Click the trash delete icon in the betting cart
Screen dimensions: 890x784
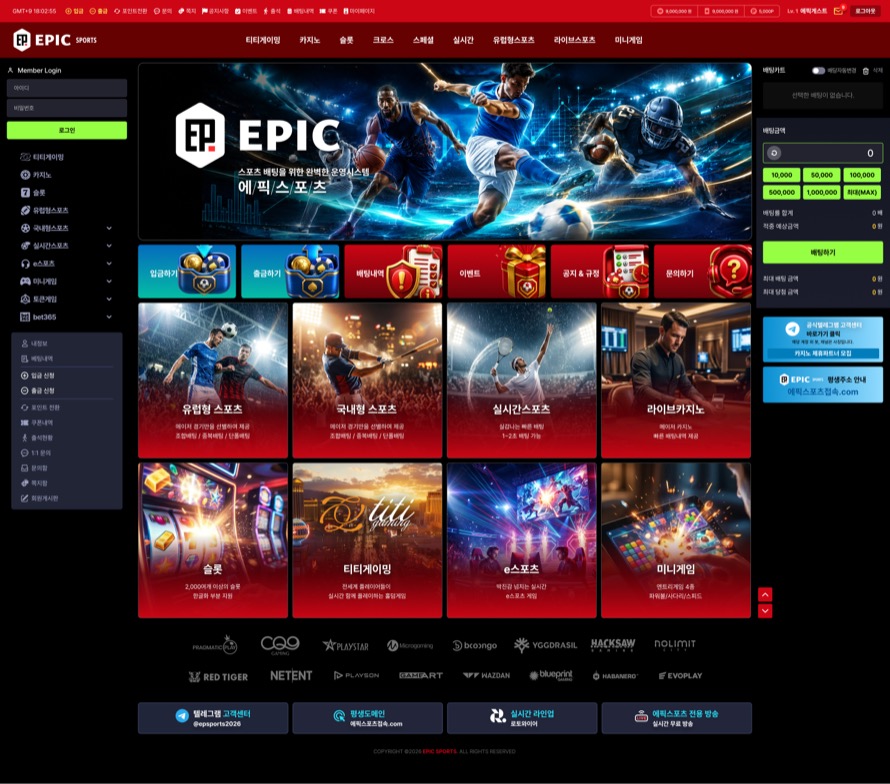tap(866, 71)
